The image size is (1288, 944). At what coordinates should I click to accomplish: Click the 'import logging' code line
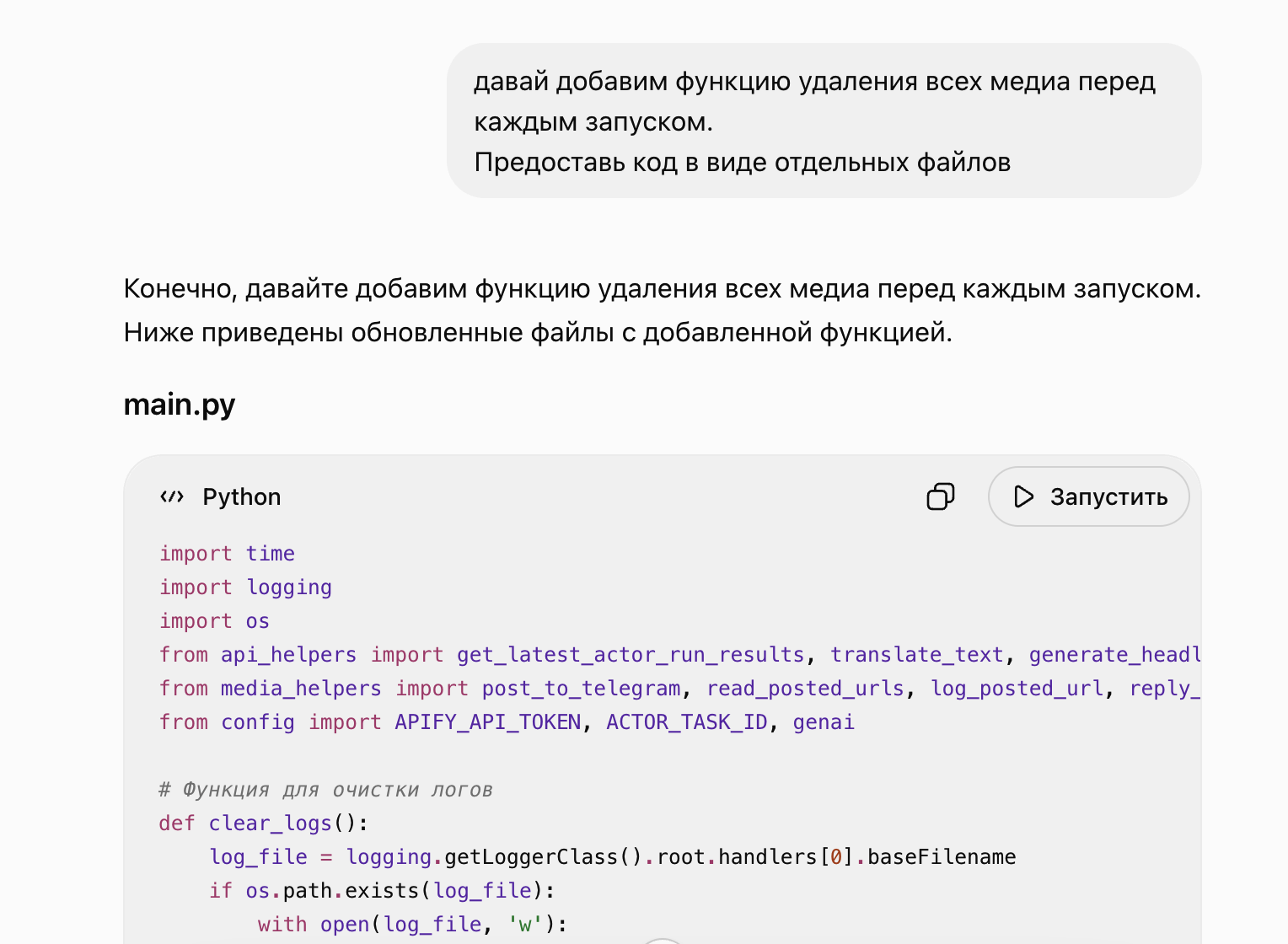[x=246, y=587]
